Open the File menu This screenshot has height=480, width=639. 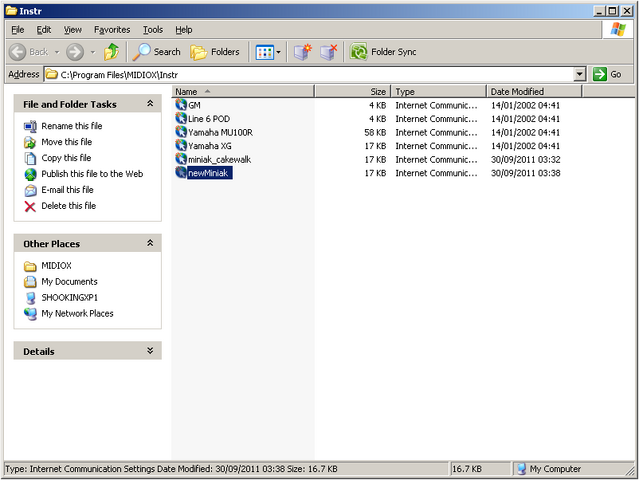click(18, 30)
